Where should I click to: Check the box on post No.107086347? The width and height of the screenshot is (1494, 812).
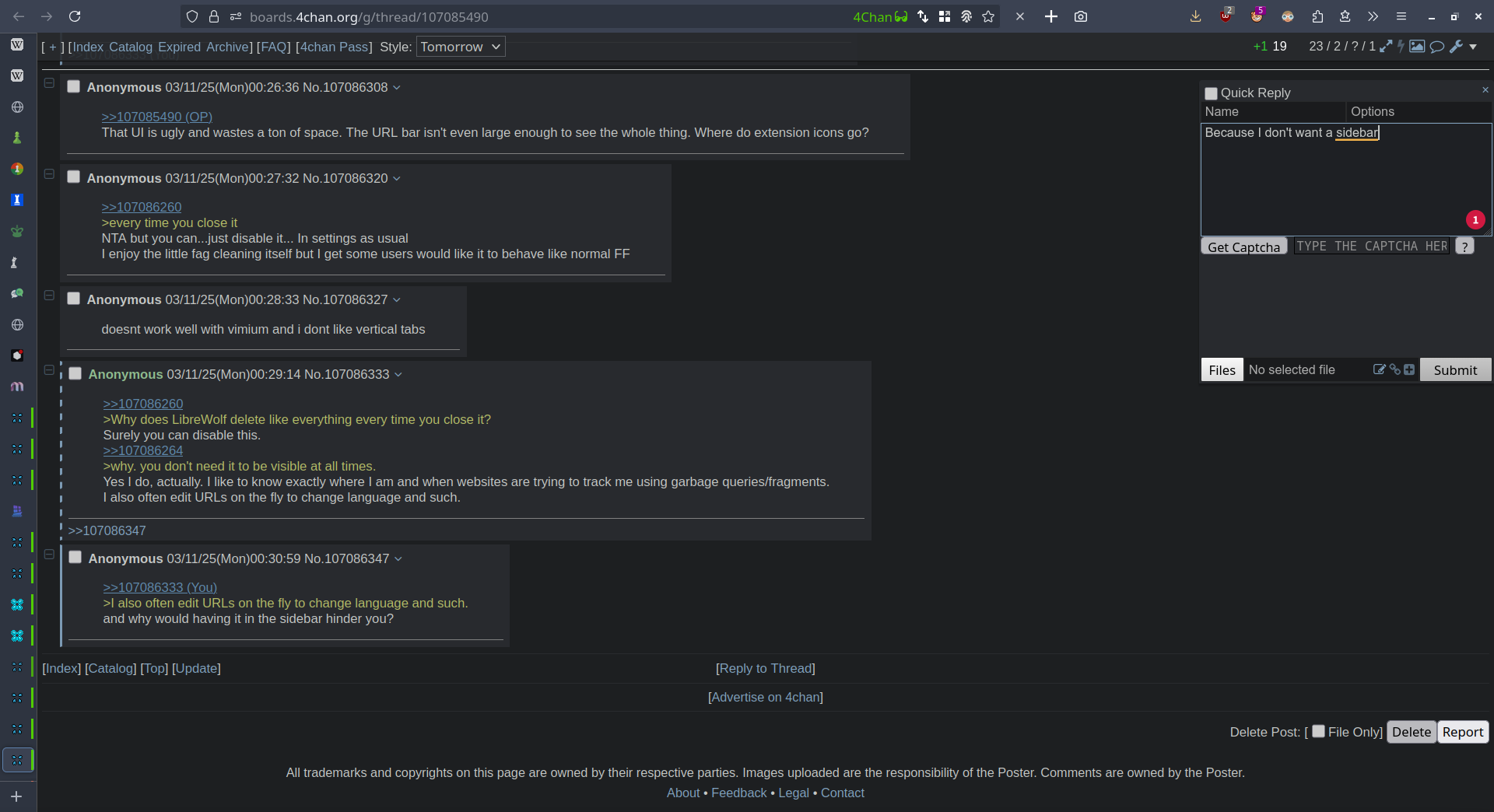[x=75, y=557]
